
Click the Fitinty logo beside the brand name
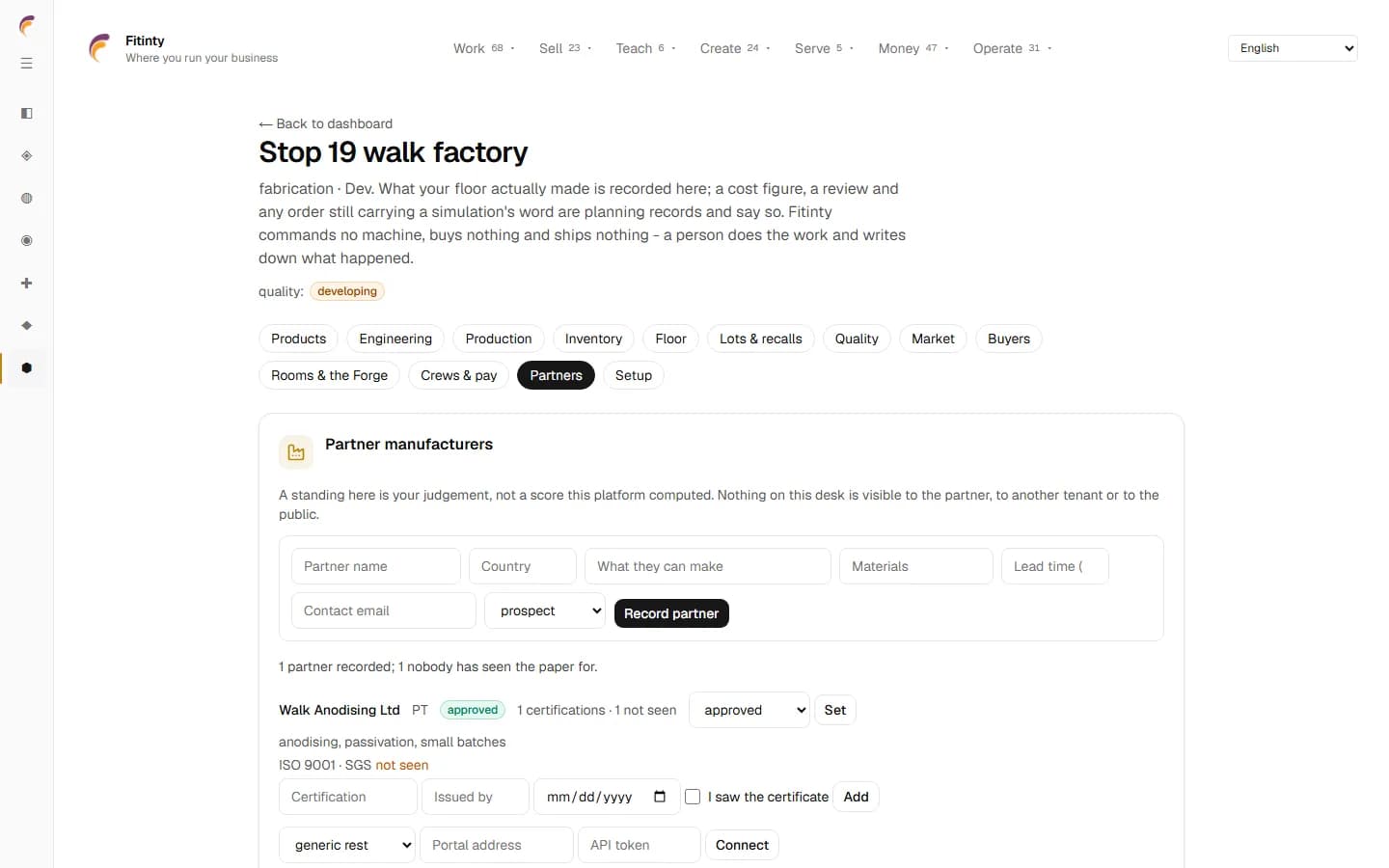[x=100, y=48]
